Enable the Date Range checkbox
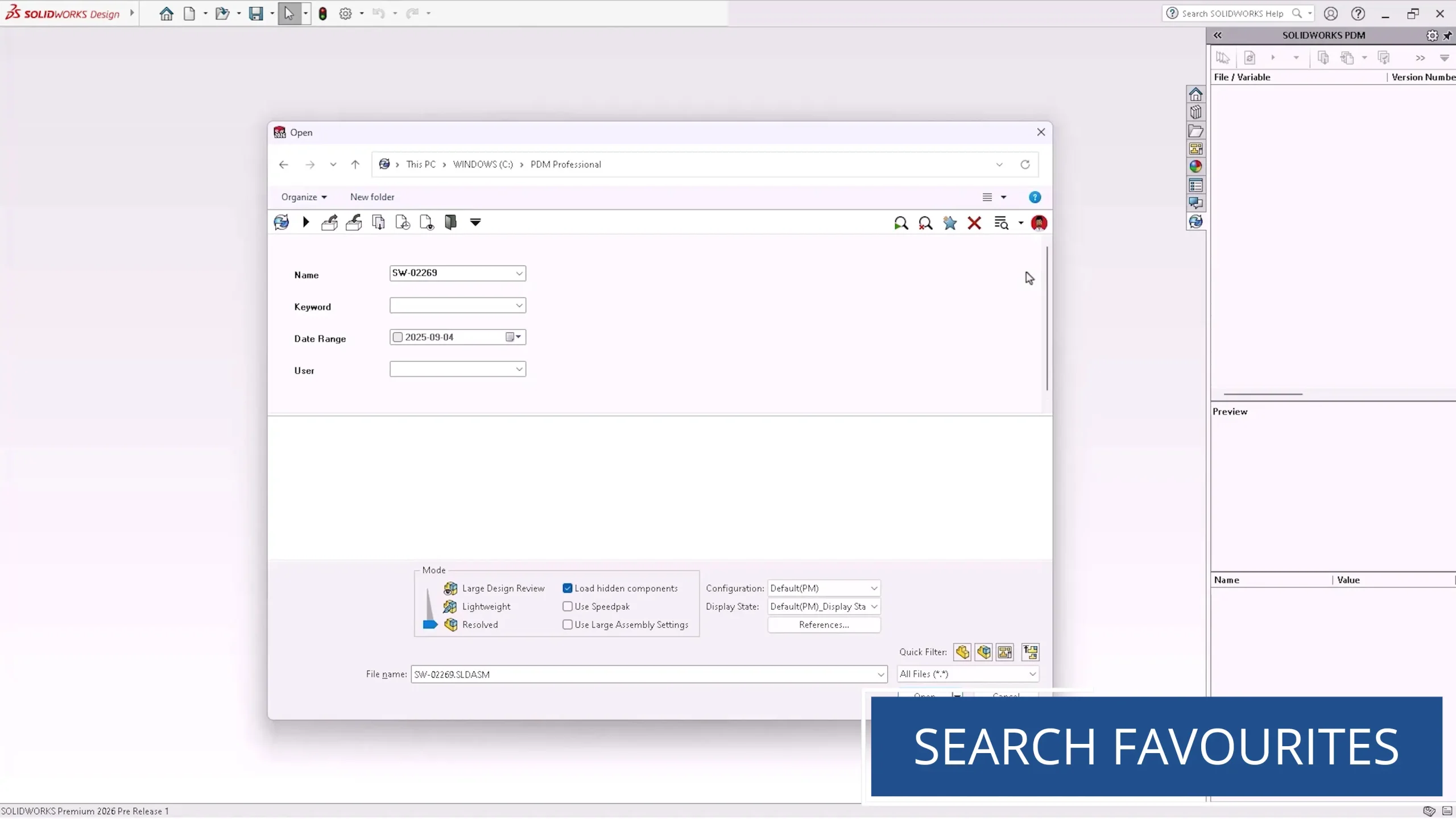This screenshot has height=819, width=1456. (398, 337)
